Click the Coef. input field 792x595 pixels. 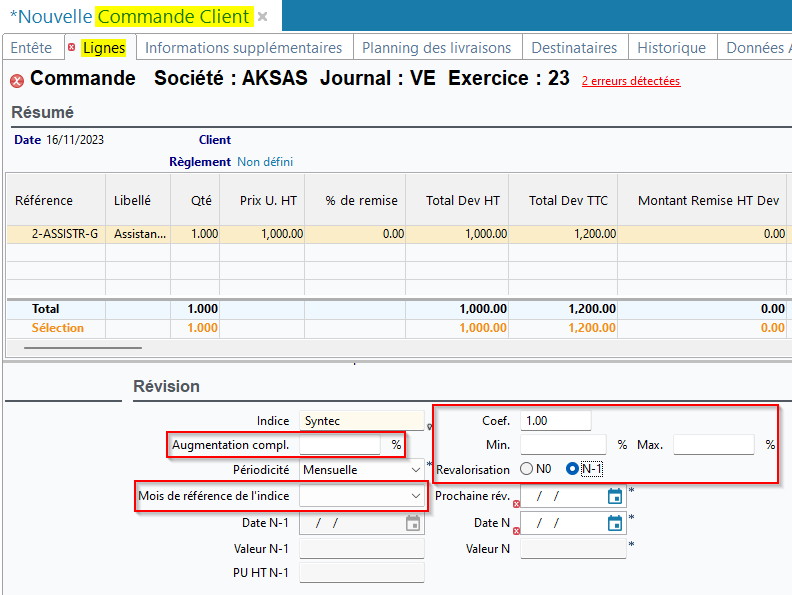[x=556, y=420]
